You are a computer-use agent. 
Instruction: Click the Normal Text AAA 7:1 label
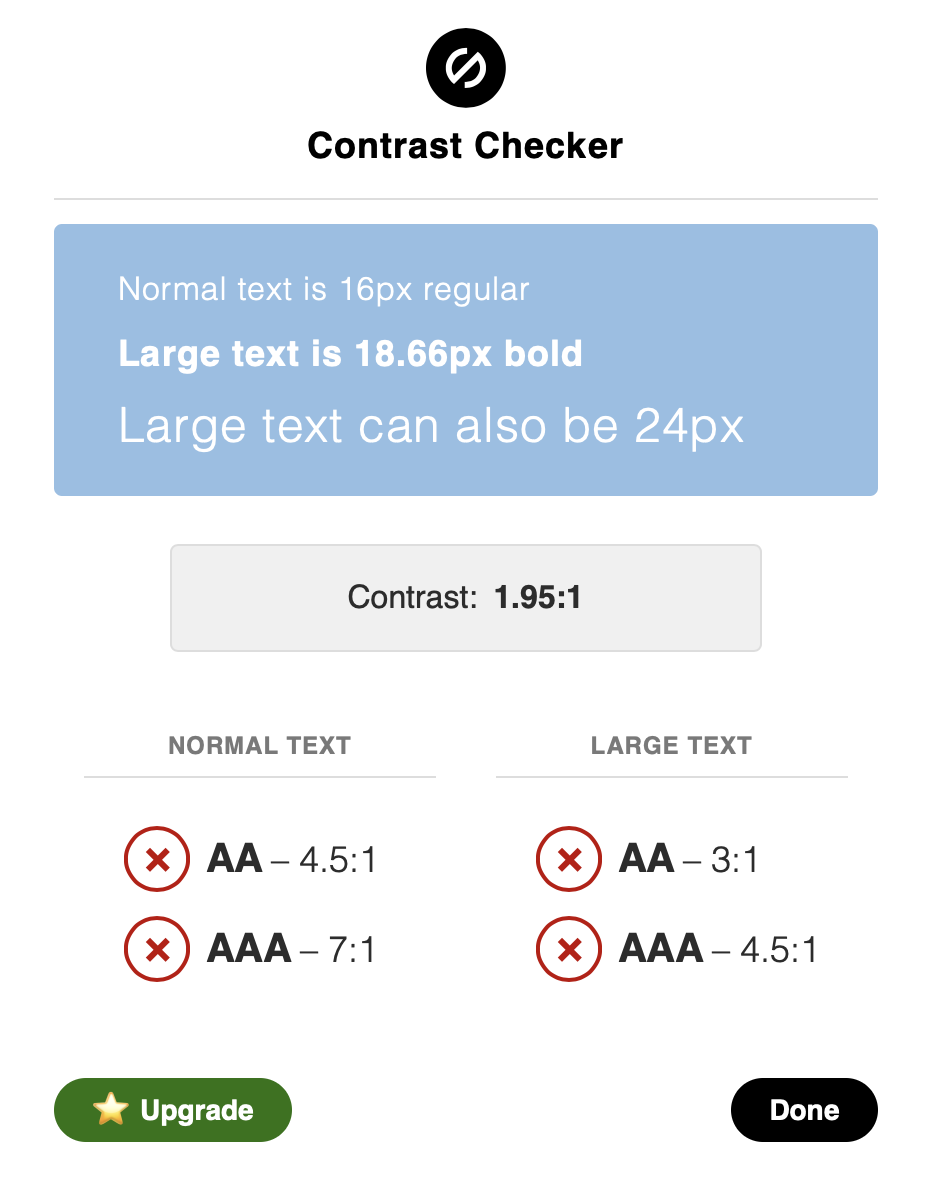coord(292,949)
